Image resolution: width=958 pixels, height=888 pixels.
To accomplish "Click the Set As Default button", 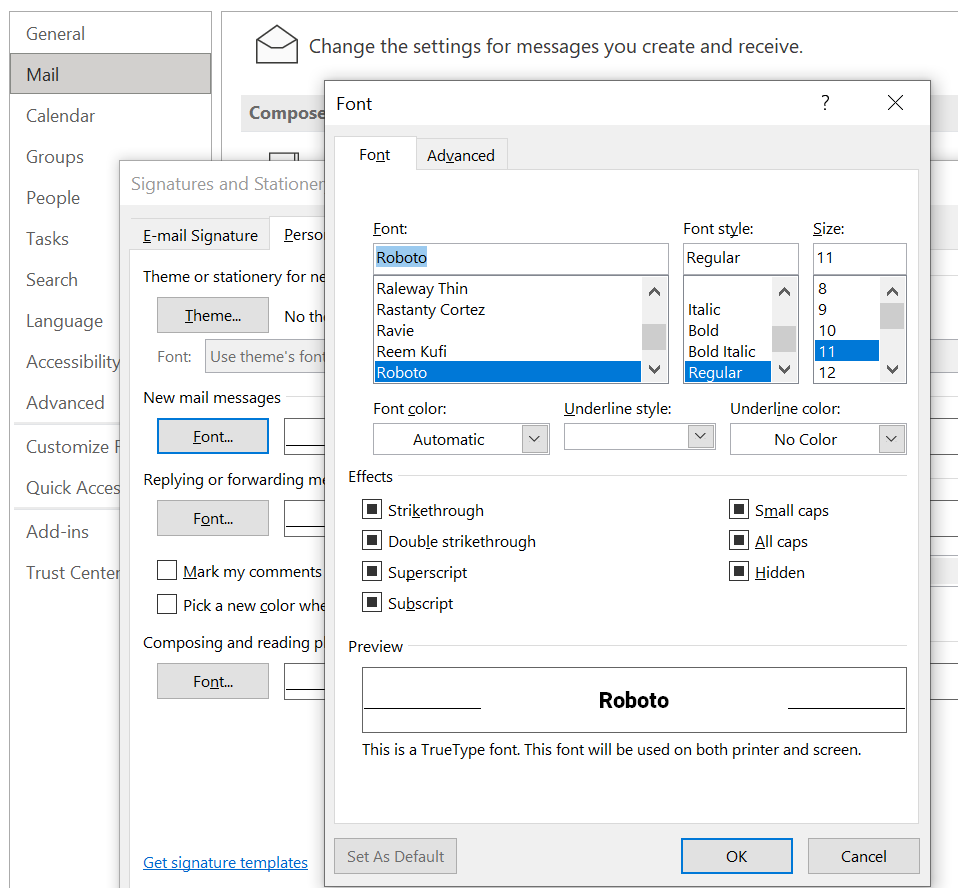I will [395, 856].
